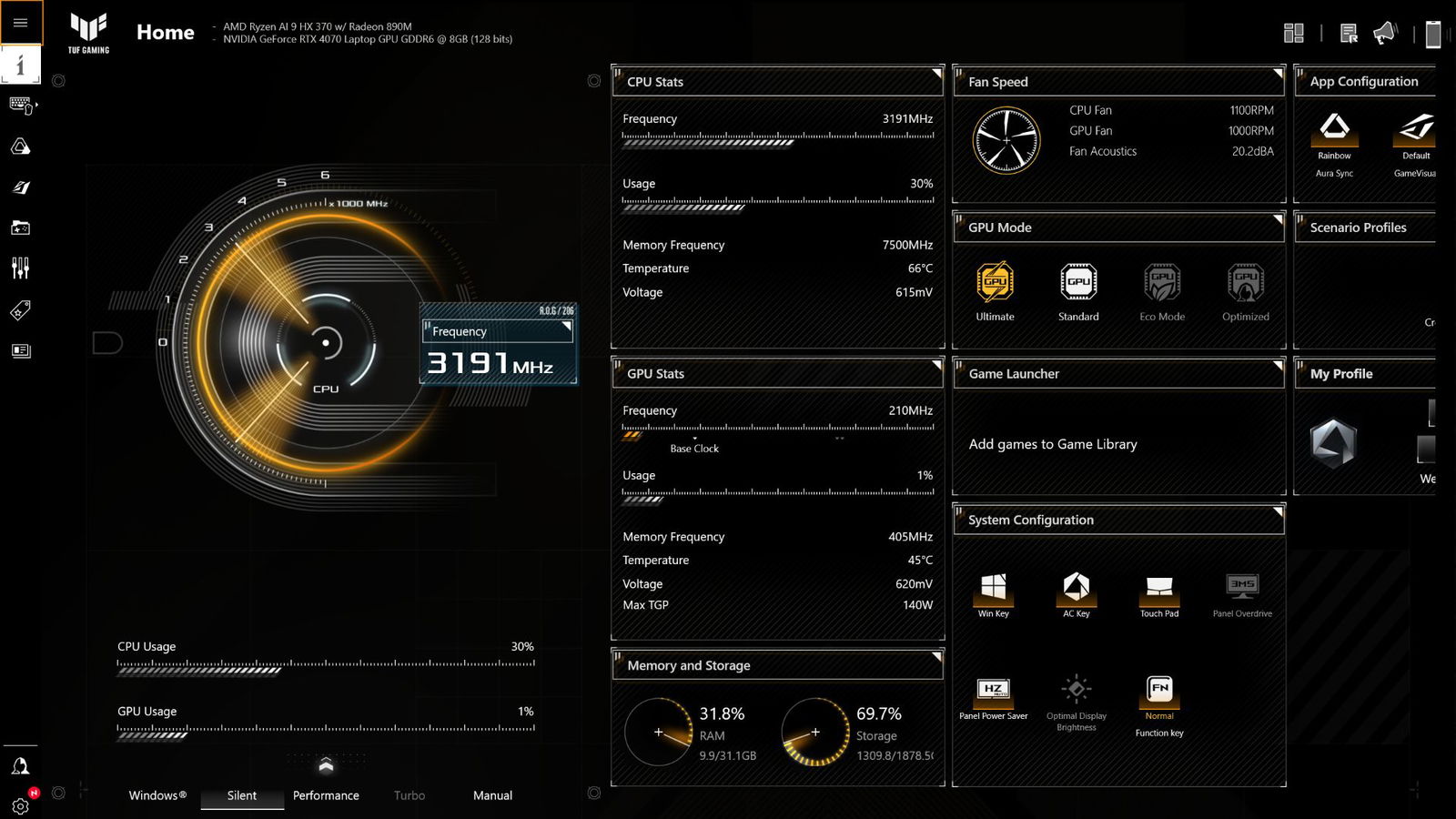Image resolution: width=1456 pixels, height=819 pixels.
Task: Toggle the Function key mode
Action: [1159, 706]
